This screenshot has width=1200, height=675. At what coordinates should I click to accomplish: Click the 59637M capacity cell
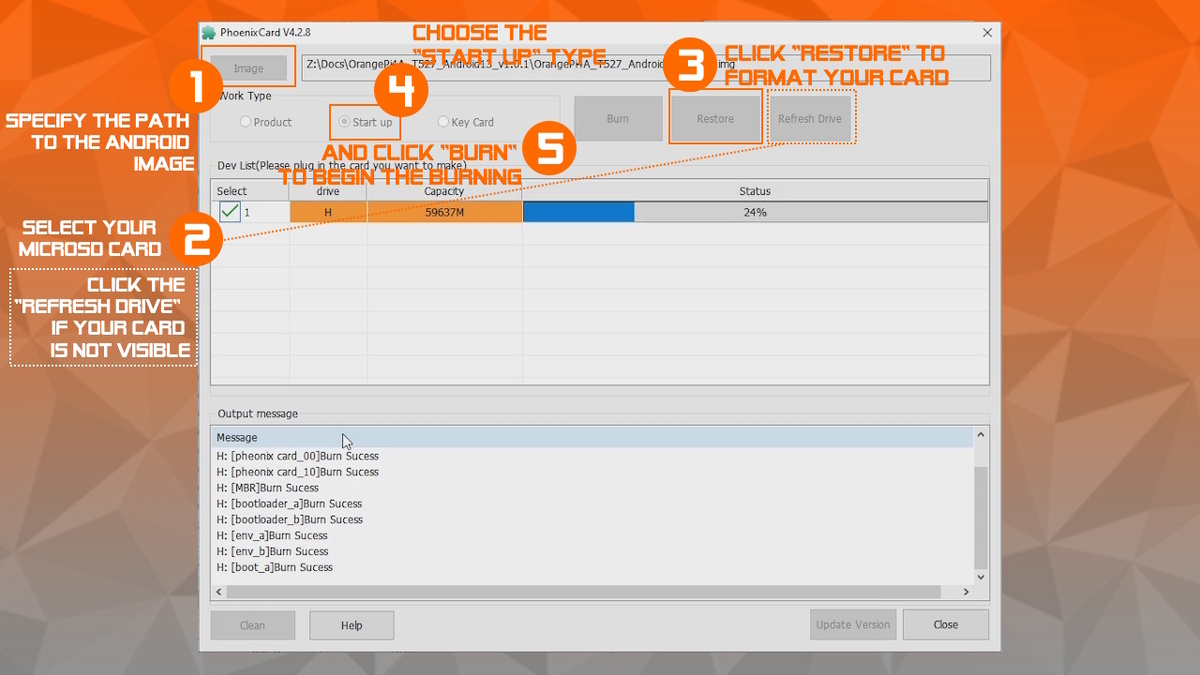(445, 212)
